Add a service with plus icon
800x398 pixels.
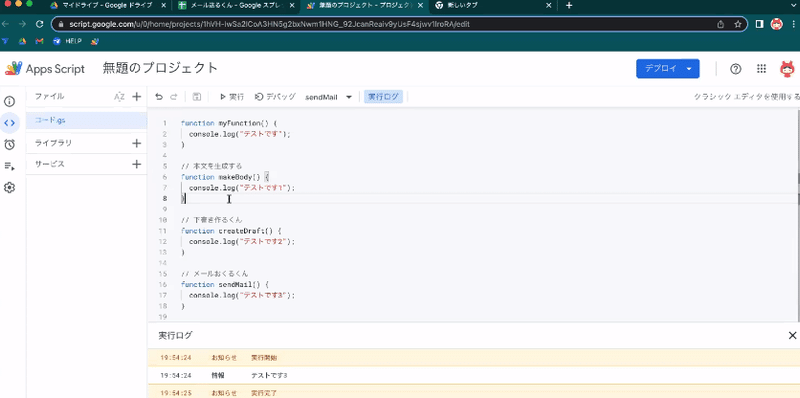tap(136, 164)
